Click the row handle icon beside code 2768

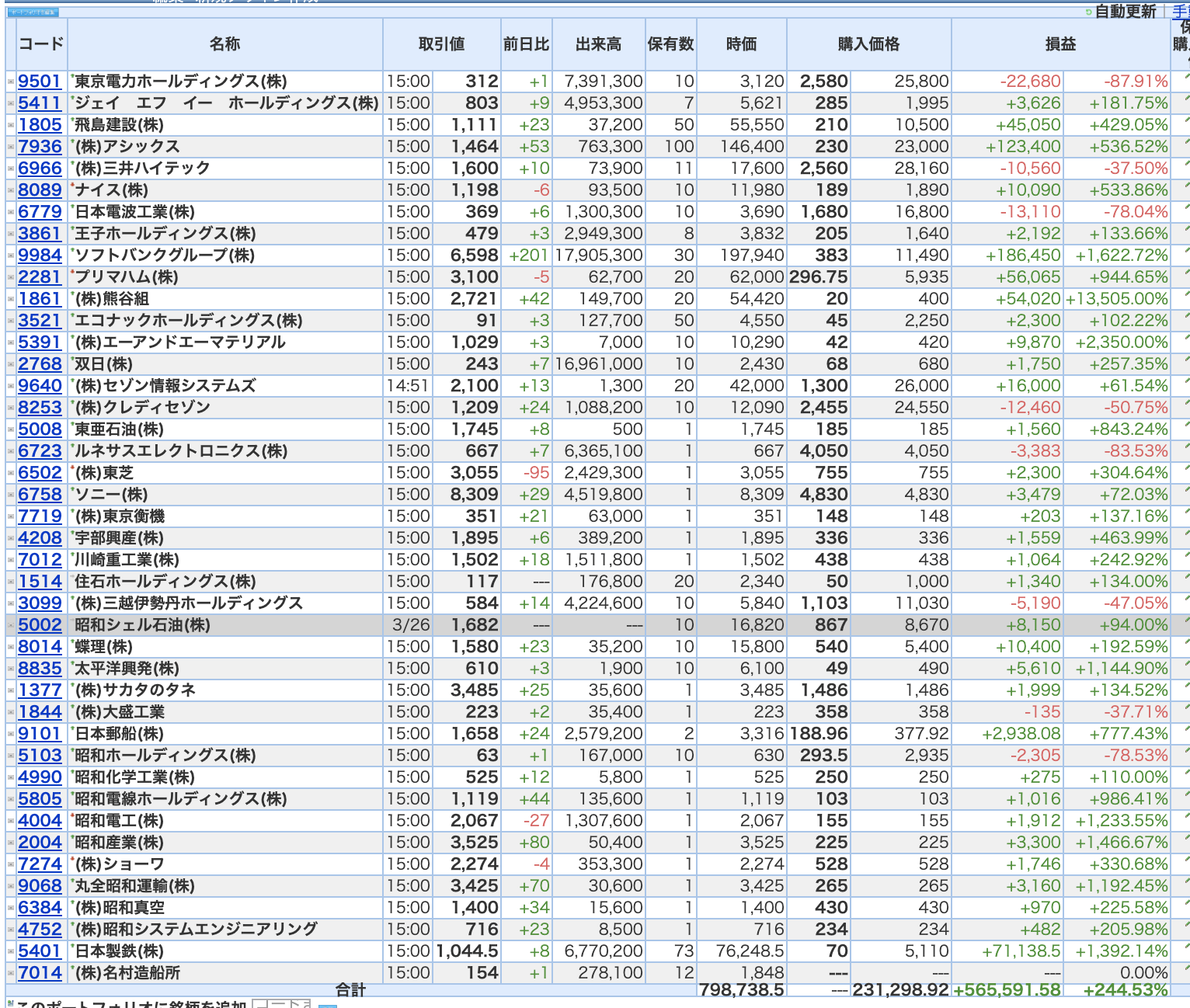[x=11, y=364]
